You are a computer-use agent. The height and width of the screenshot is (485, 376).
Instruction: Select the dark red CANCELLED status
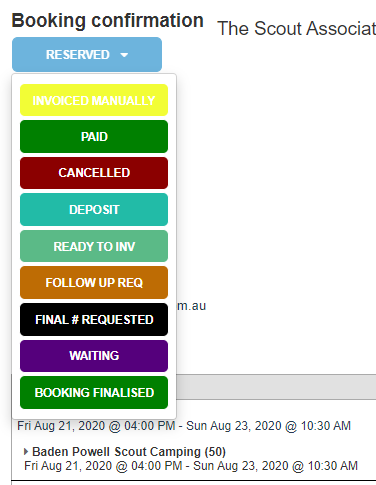click(94, 173)
